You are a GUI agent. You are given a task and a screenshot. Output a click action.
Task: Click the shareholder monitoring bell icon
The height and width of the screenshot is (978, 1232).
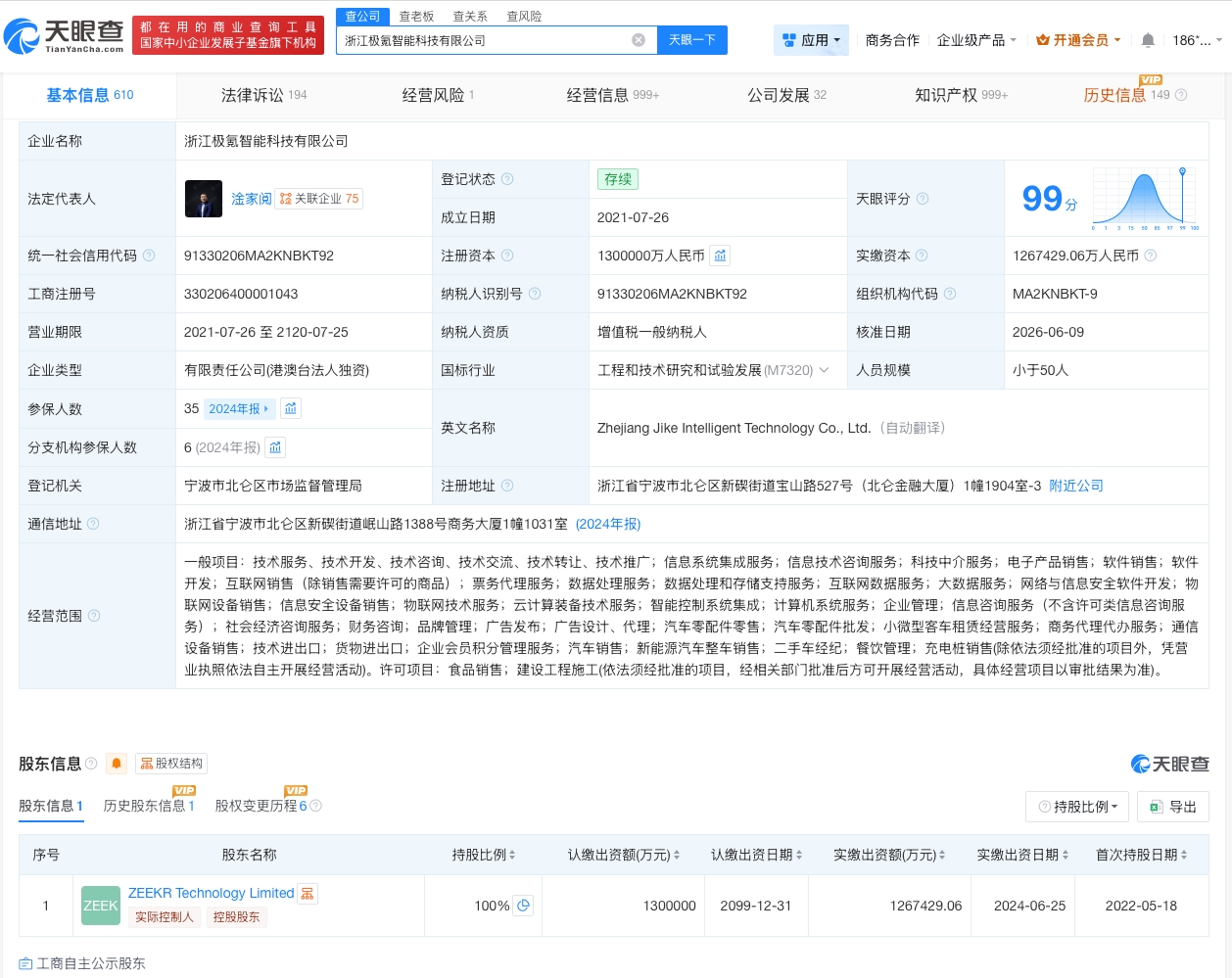pyautogui.click(x=117, y=764)
